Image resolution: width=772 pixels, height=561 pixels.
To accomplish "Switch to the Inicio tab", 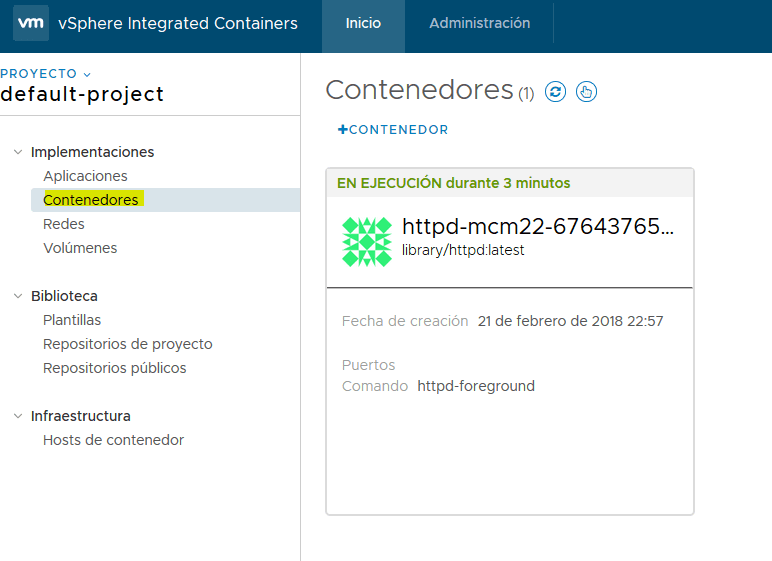I will [x=363, y=23].
